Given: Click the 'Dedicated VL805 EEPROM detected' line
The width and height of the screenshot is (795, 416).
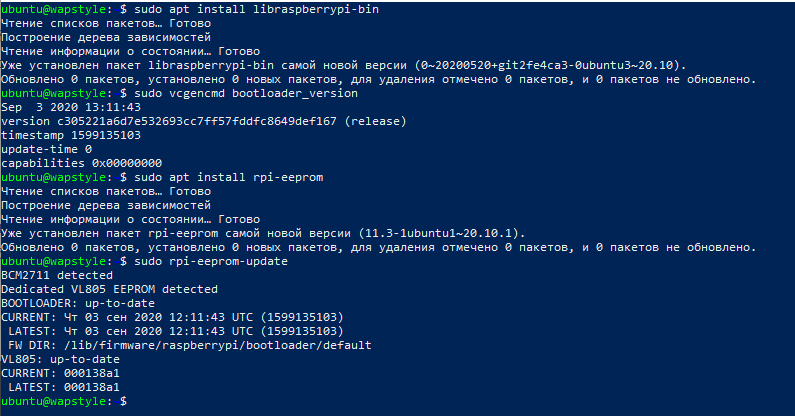Looking at the screenshot, I should pyautogui.click(x=107, y=288).
